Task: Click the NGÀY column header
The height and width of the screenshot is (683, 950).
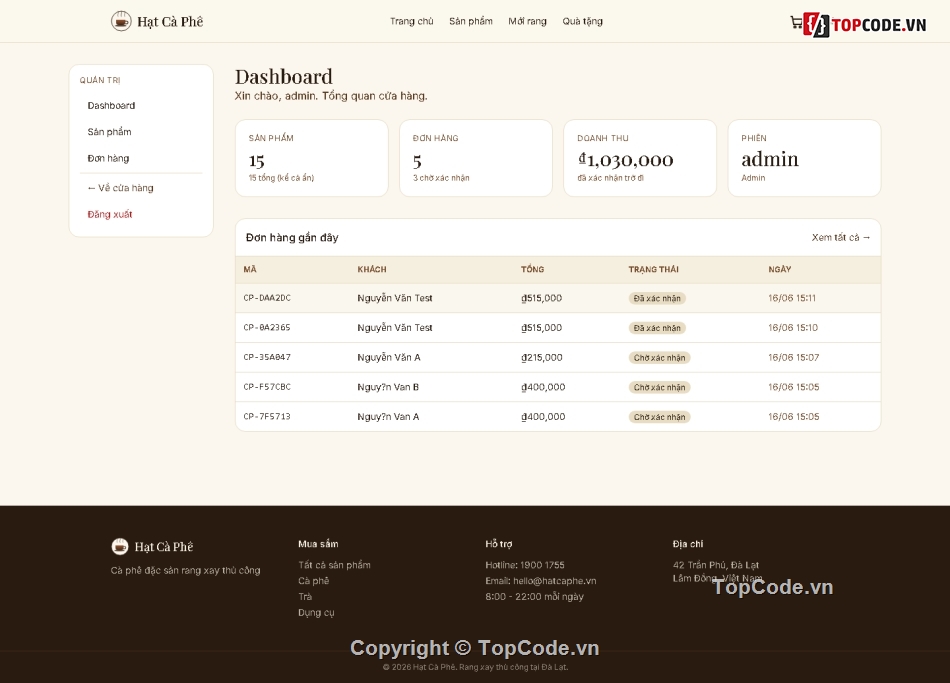Action: pyautogui.click(x=779, y=269)
